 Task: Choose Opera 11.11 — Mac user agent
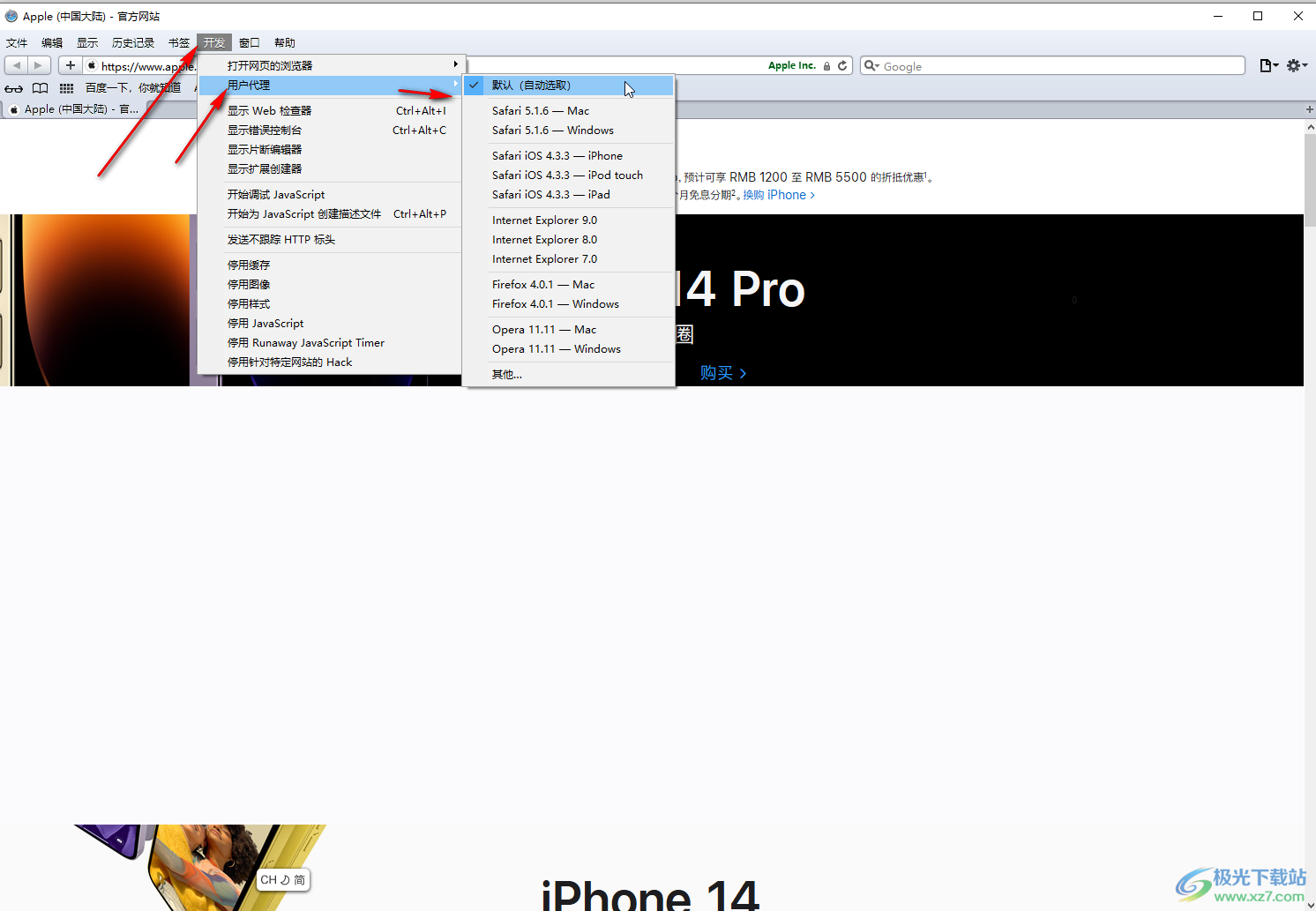pyautogui.click(x=569, y=329)
